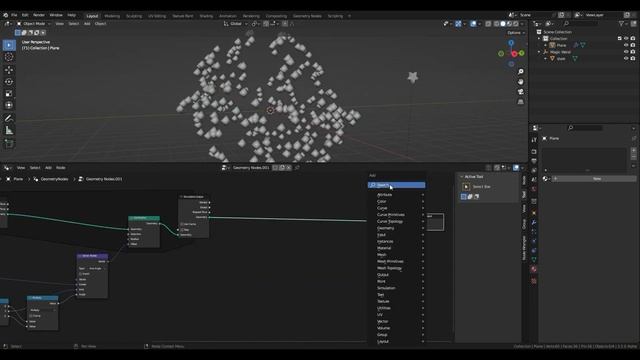This screenshot has width=640, height=360.
Task: Toggle Collection exclude checkbox in outliner
Action: (x=619, y=38)
